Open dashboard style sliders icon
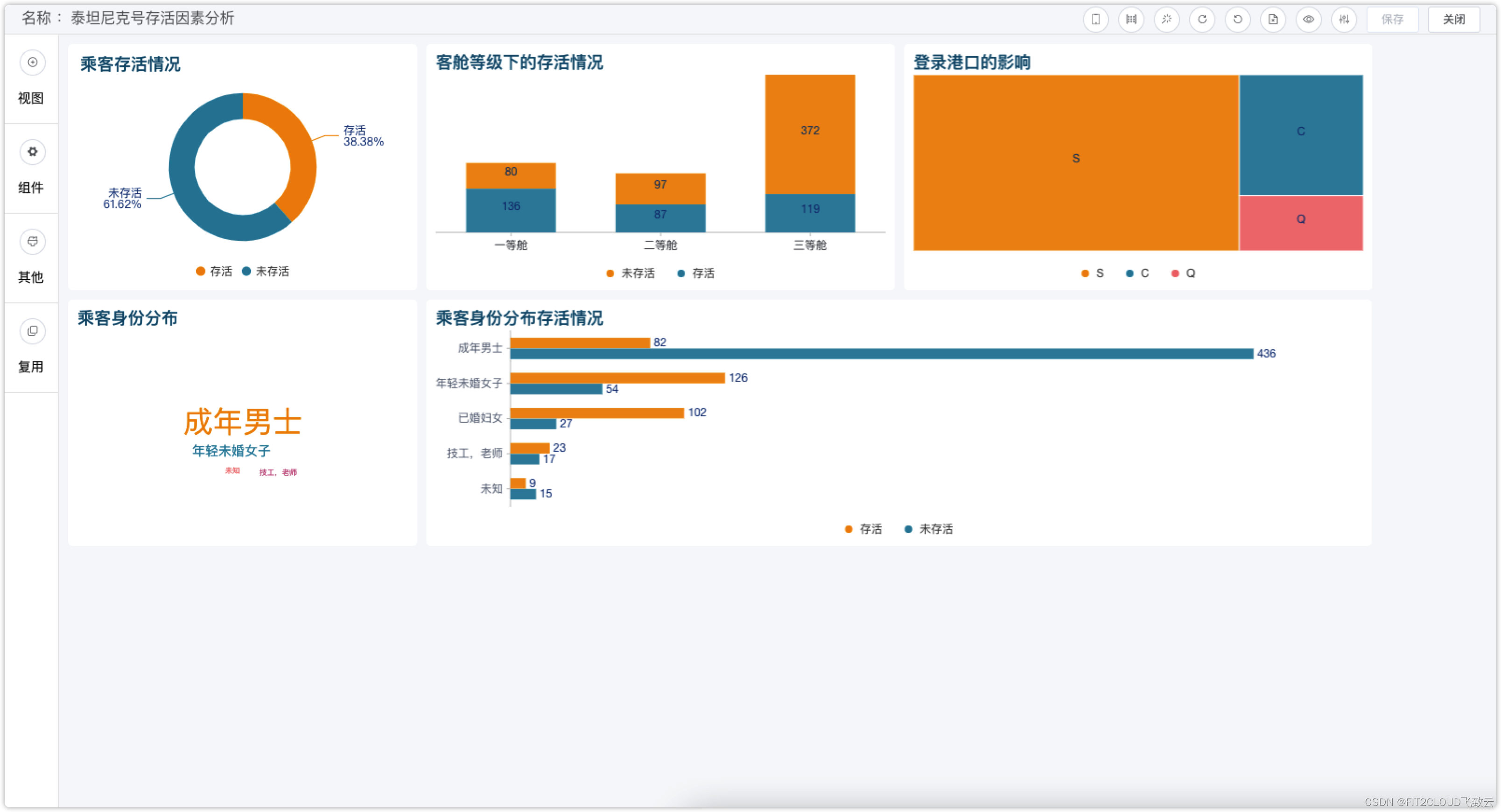 1344,19
